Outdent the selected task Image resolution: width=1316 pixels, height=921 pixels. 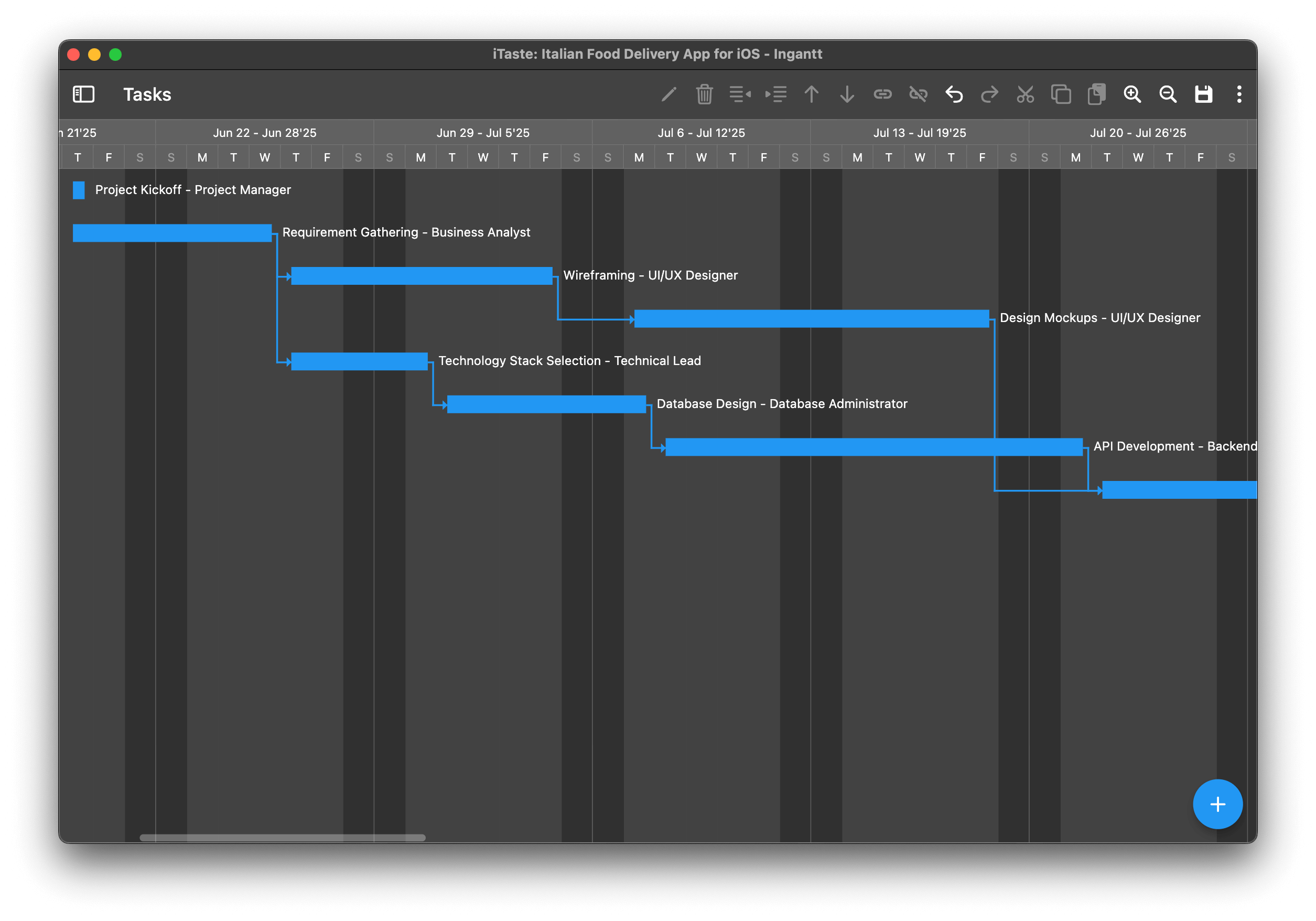[x=740, y=94]
